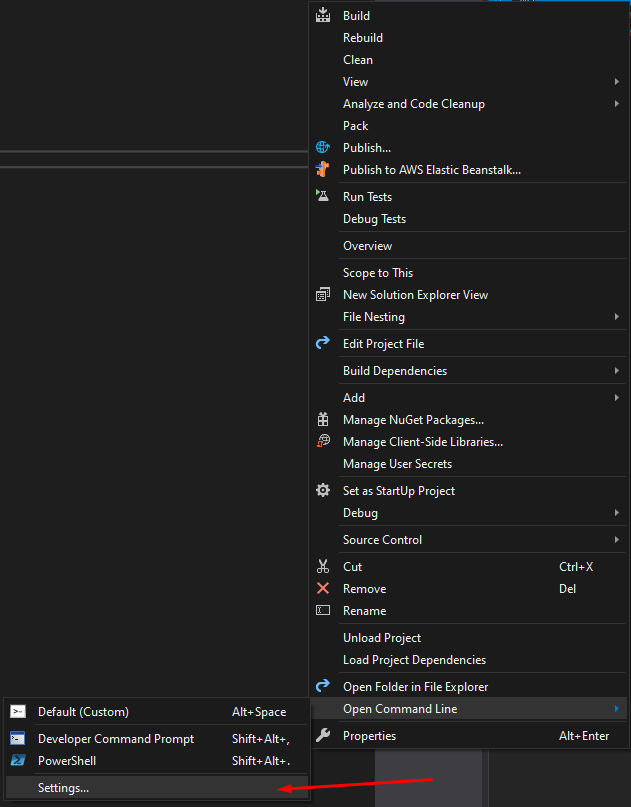Image resolution: width=631 pixels, height=807 pixels.
Task: Click the Manage NuGet Packages package icon
Action: [322, 419]
